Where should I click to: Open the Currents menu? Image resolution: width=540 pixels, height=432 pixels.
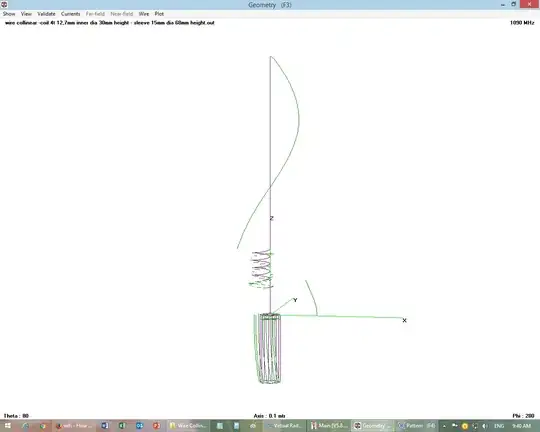[x=71, y=14]
